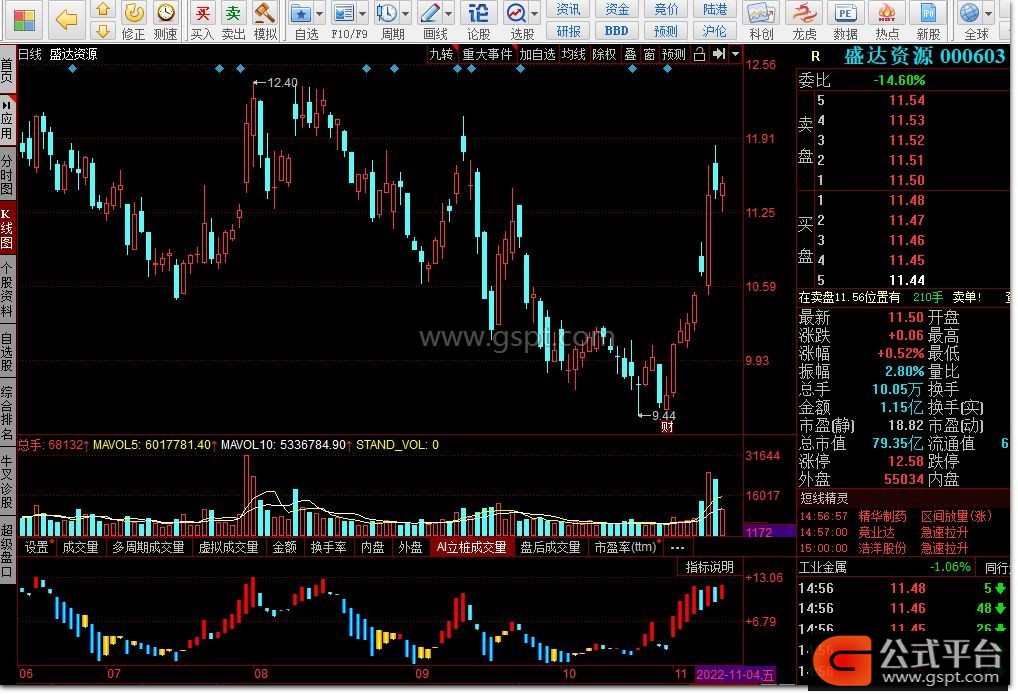The height and width of the screenshot is (694, 1018).
Task: Switch to the 市盈率(ttm) tab
Action: pos(625,547)
